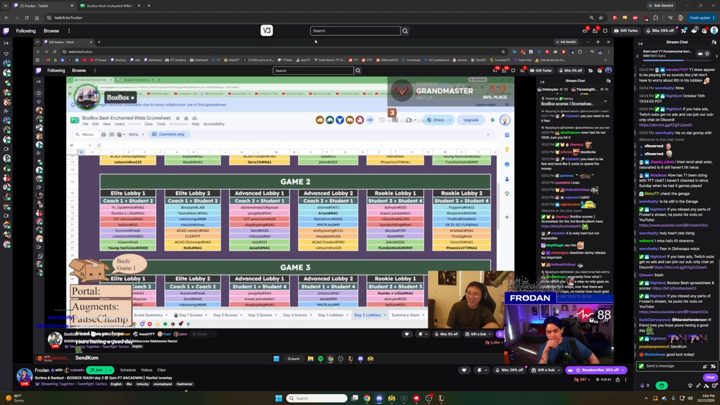This screenshot has height=405, width=720.
Task: Open the Clips tab under the stream
Action: click(162, 370)
